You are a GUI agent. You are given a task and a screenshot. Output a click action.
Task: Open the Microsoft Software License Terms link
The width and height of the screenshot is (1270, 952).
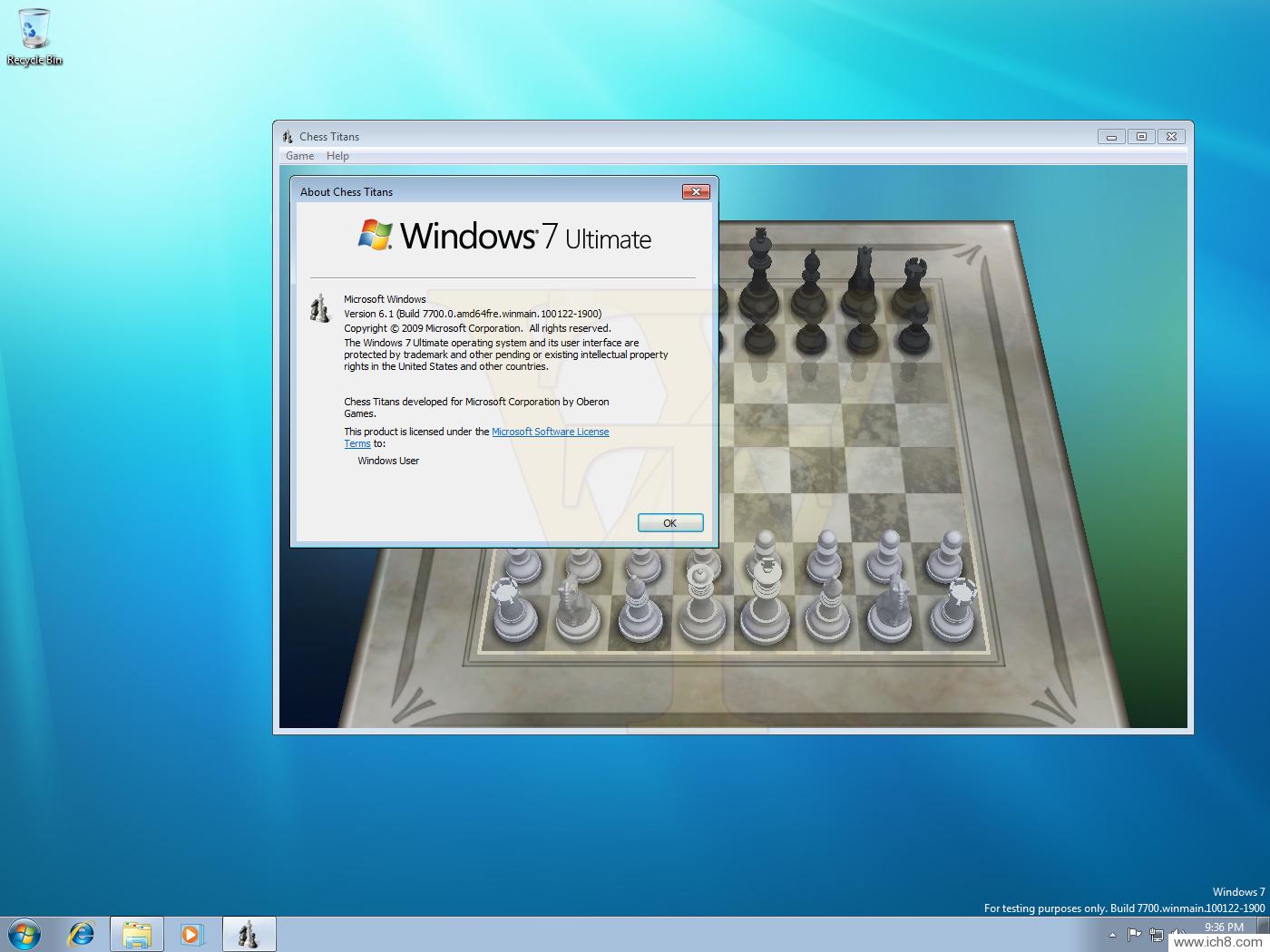click(x=550, y=432)
